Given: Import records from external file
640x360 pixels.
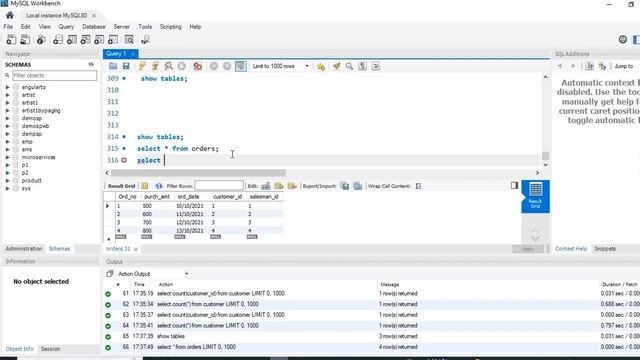Looking at the screenshot, I should (x=358, y=186).
